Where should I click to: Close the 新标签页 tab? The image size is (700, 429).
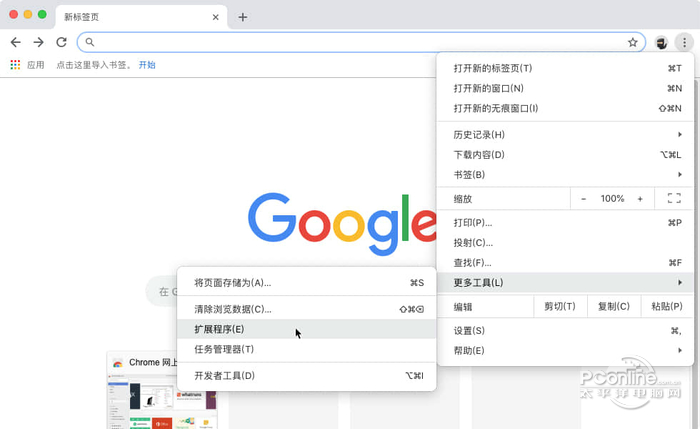[216, 17]
